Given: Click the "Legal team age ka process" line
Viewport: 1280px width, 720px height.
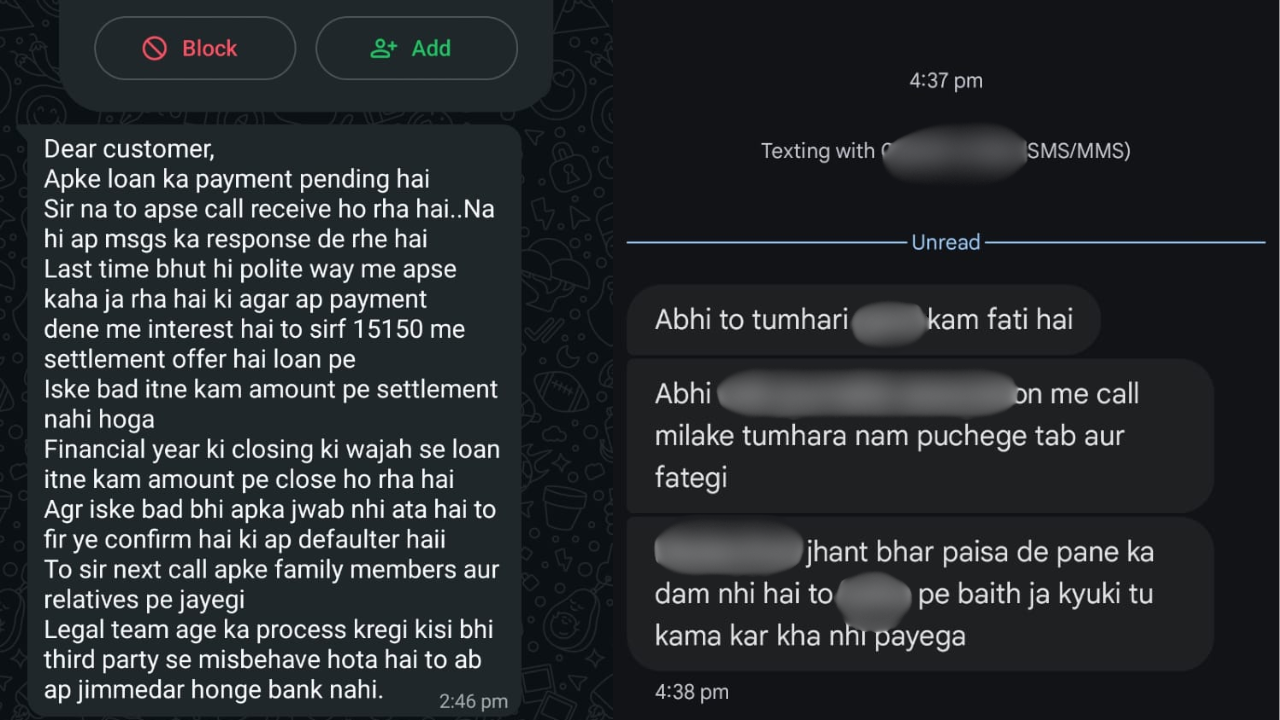Looking at the screenshot, I should (x=268, y=630).
